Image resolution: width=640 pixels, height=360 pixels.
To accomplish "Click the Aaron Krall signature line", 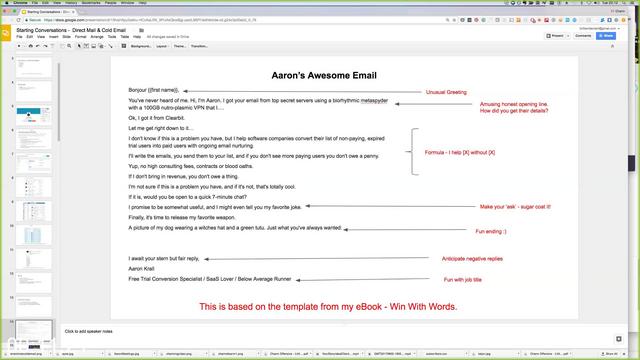I will coord(141,269).
